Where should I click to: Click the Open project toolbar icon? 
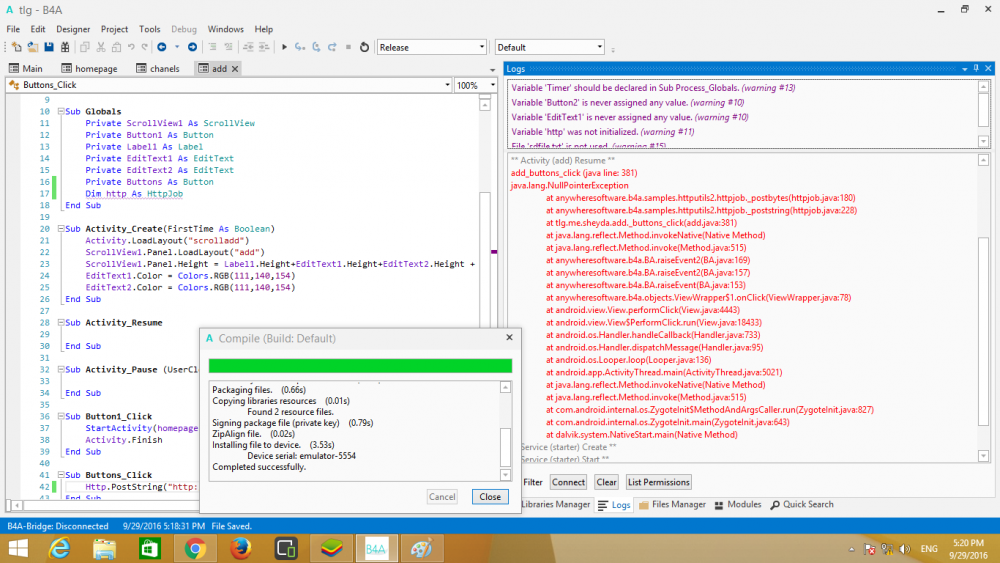[31, 47]
